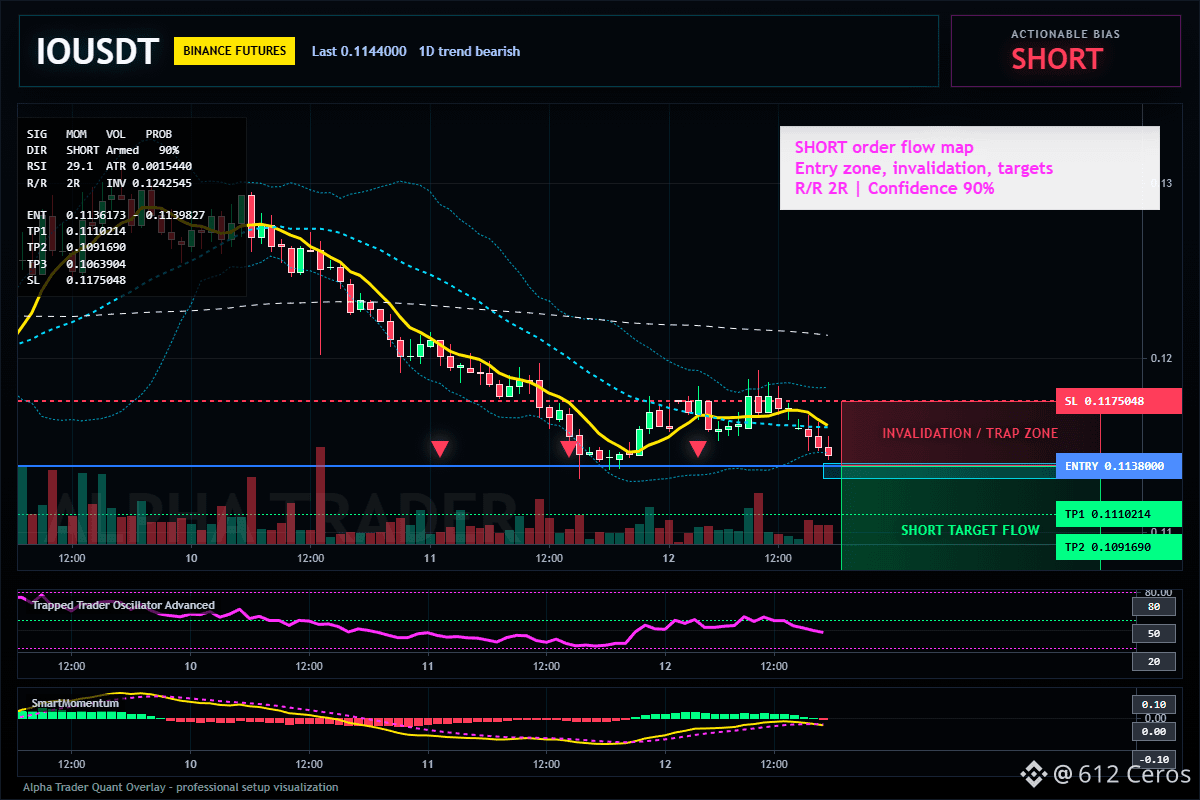
Task: Click the ENT 0.1136173 - 0.1139827 row
Action: (116, 215)
